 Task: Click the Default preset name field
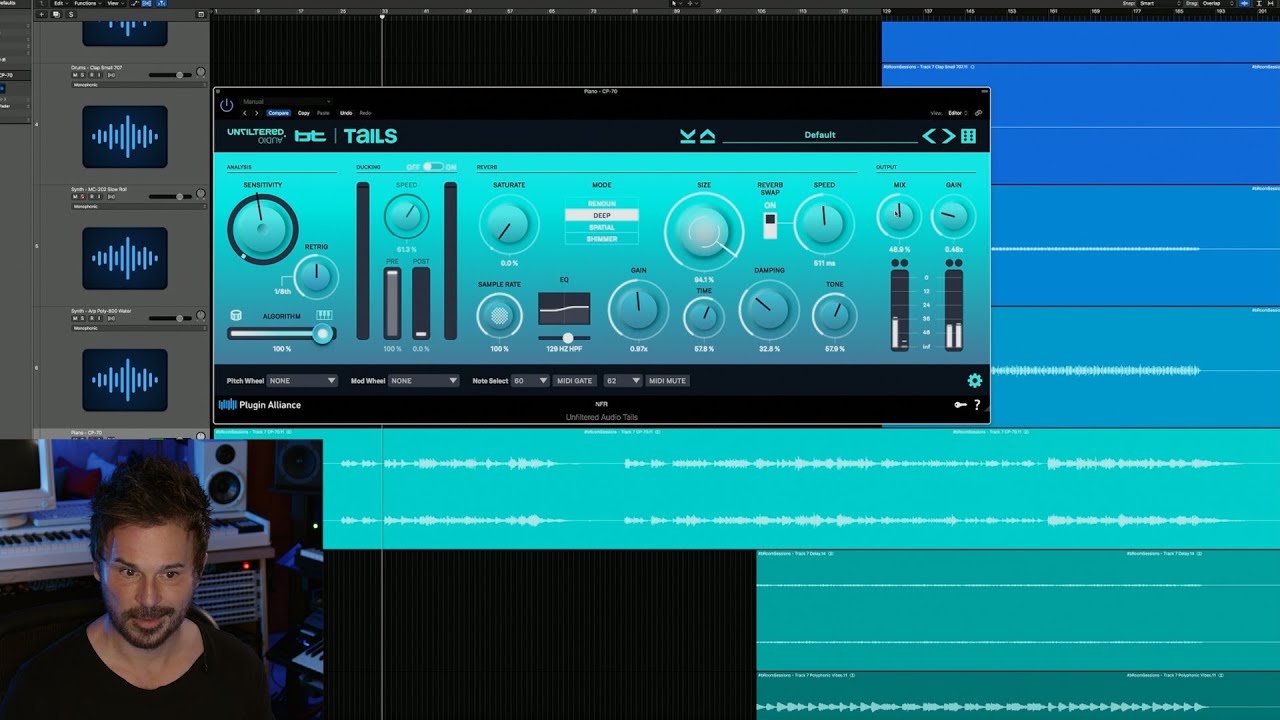pos(819,135)
